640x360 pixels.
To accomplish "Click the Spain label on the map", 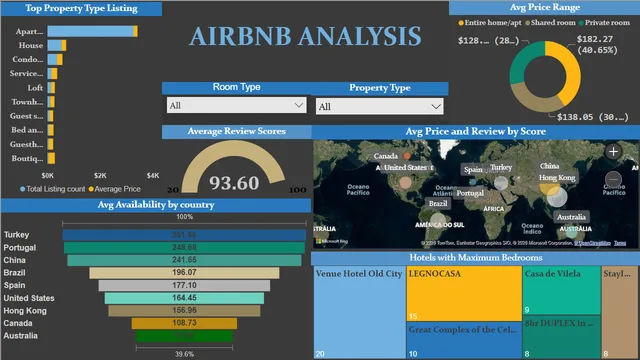I will tap(473, 169).
